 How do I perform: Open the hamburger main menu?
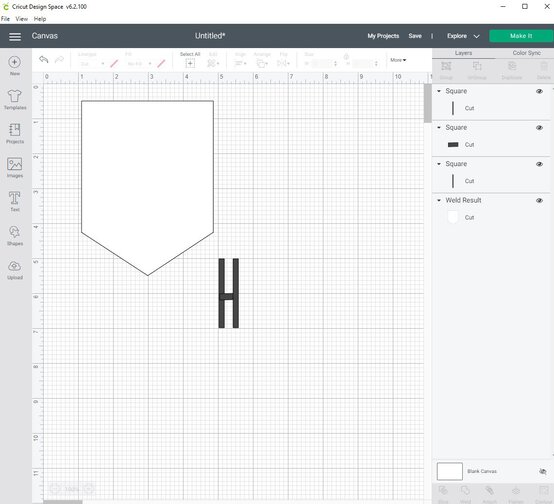point(15,36)
